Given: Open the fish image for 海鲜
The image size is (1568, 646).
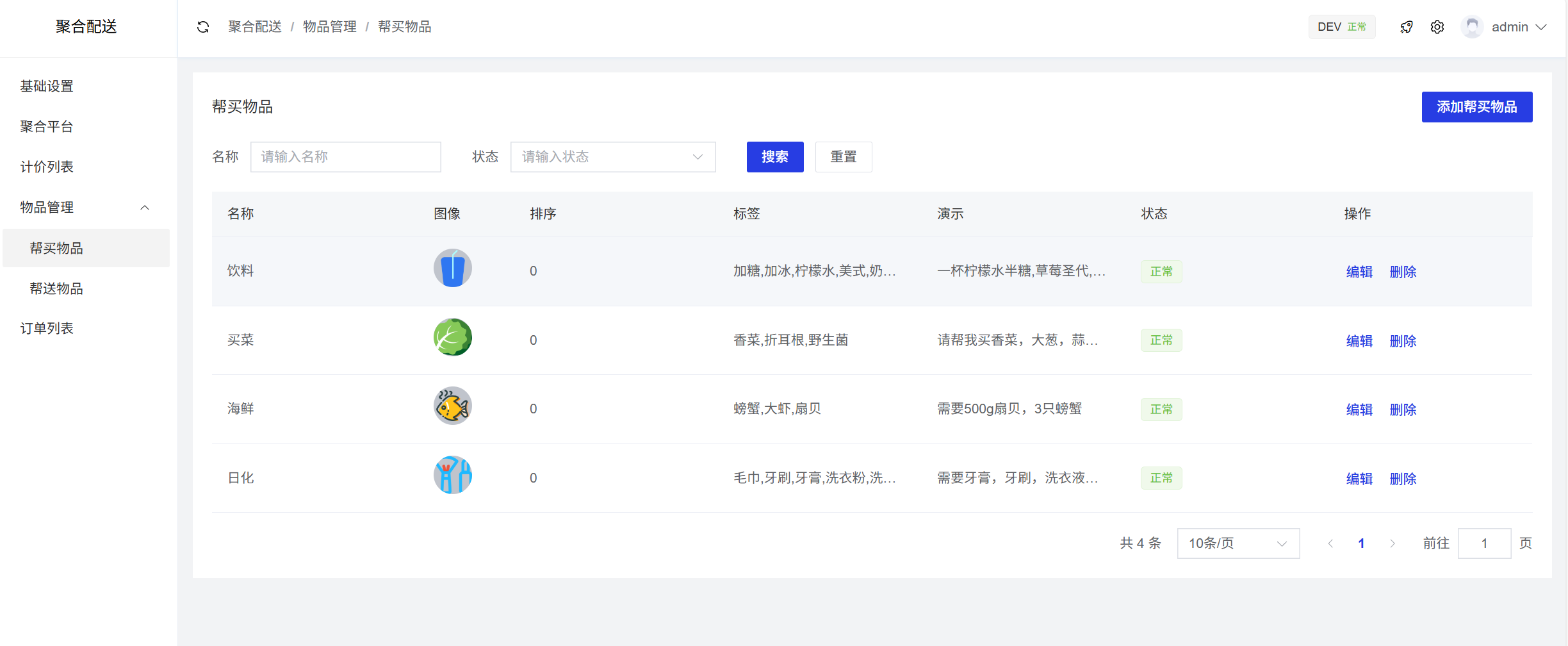Looking at the screenshot, I should pyautogui.click(x=453, y=406).
